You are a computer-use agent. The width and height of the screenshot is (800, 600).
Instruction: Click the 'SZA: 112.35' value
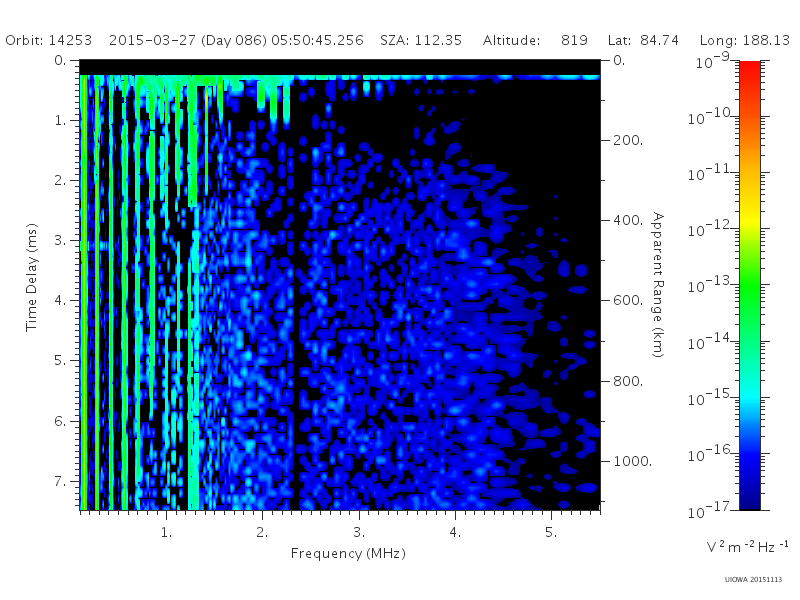421,40
